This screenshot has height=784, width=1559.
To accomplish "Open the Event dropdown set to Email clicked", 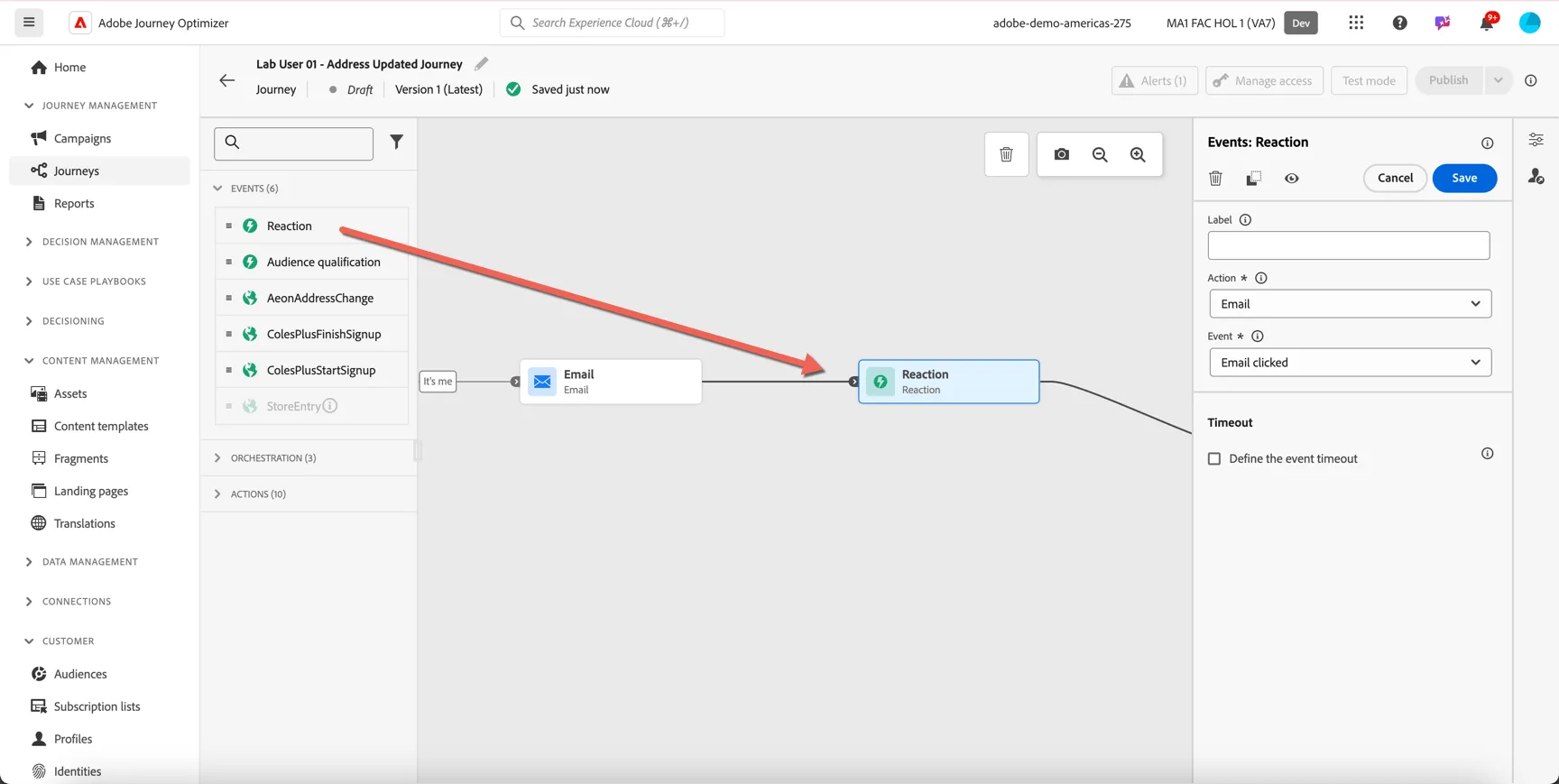I will [1350, 363].
